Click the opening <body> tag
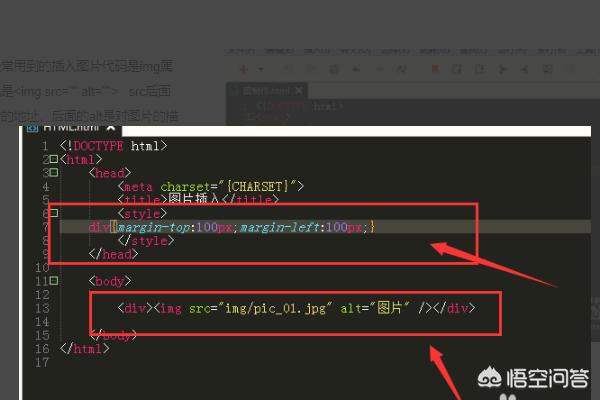 tap(110, 283)
